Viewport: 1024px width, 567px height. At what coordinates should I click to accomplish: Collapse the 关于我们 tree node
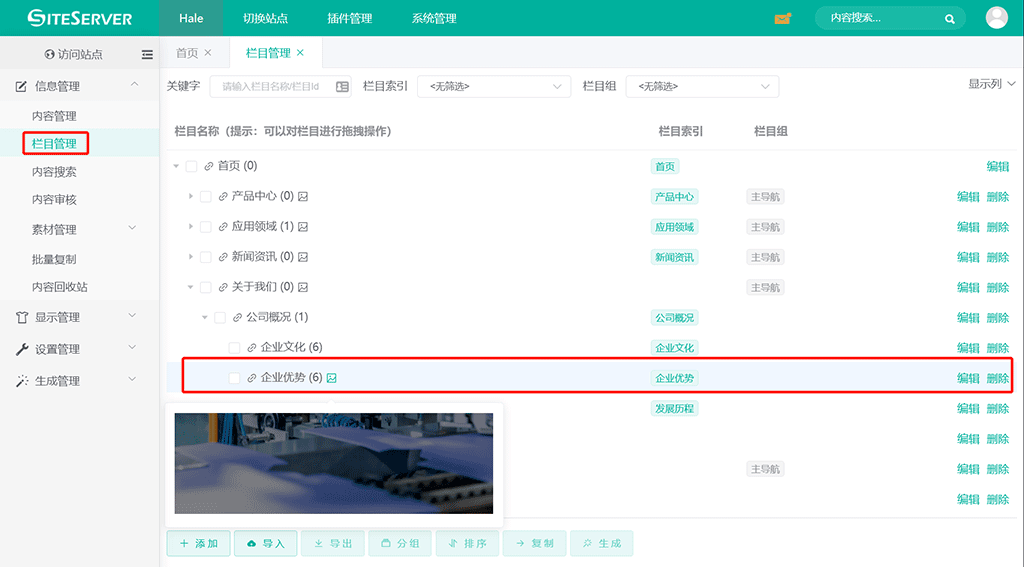[191, 287]
